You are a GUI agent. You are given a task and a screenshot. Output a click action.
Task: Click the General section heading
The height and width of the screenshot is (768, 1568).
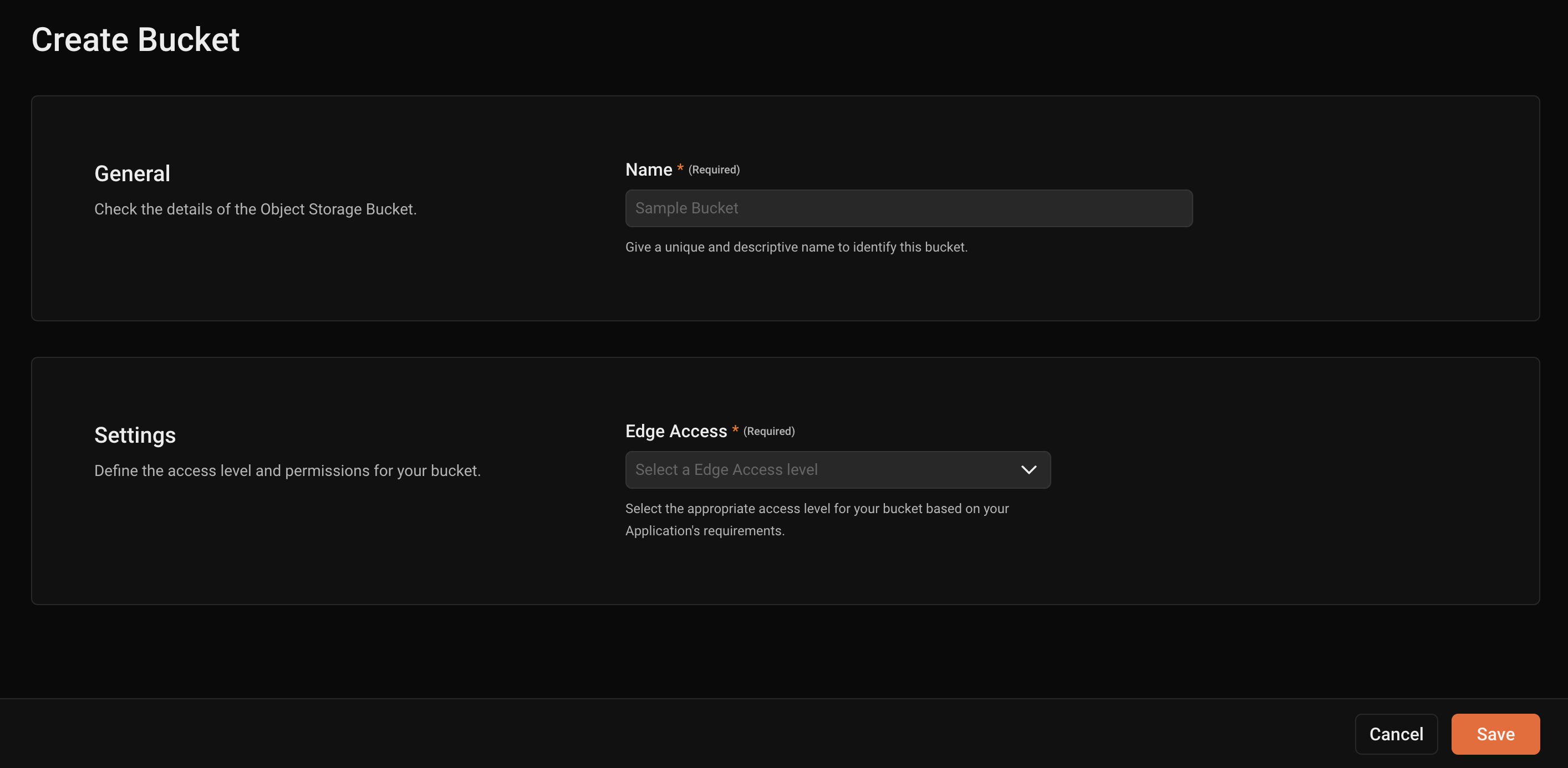pyautogui.click(x=132, y=173)
